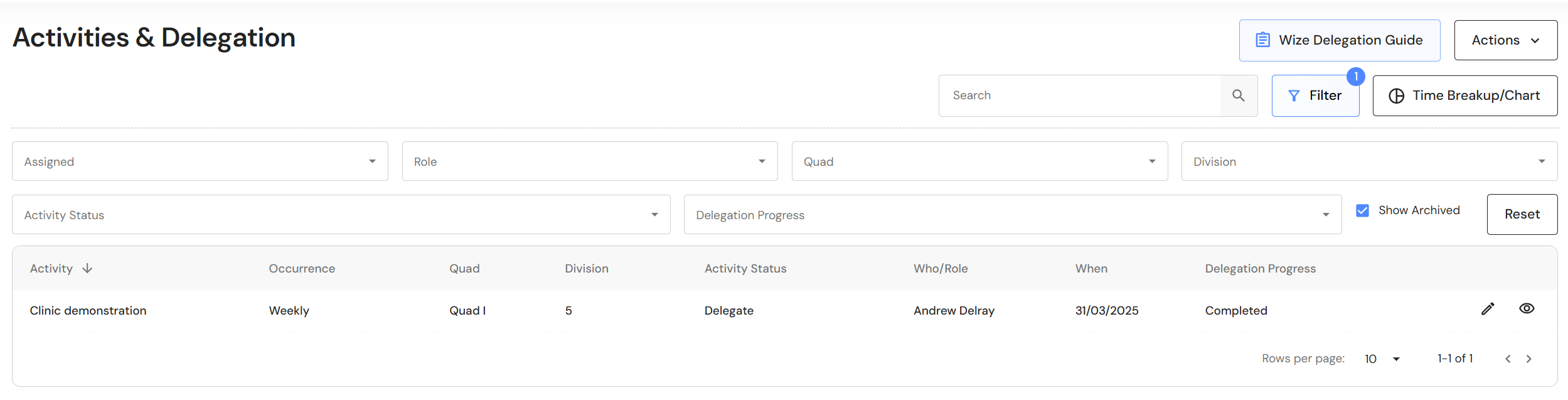Expand the Division filter dropdown

(1368, 161)
